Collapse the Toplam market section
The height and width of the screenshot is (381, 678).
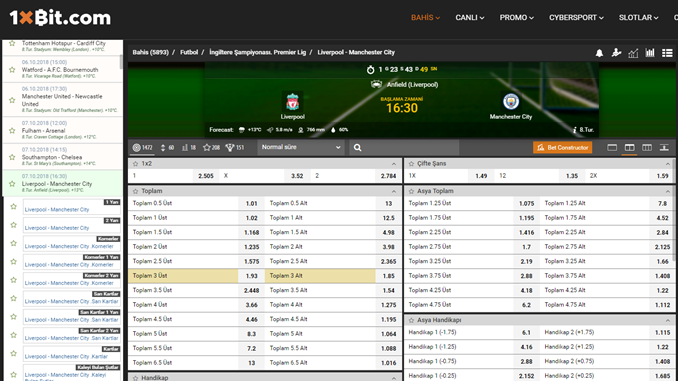(393, 191)
